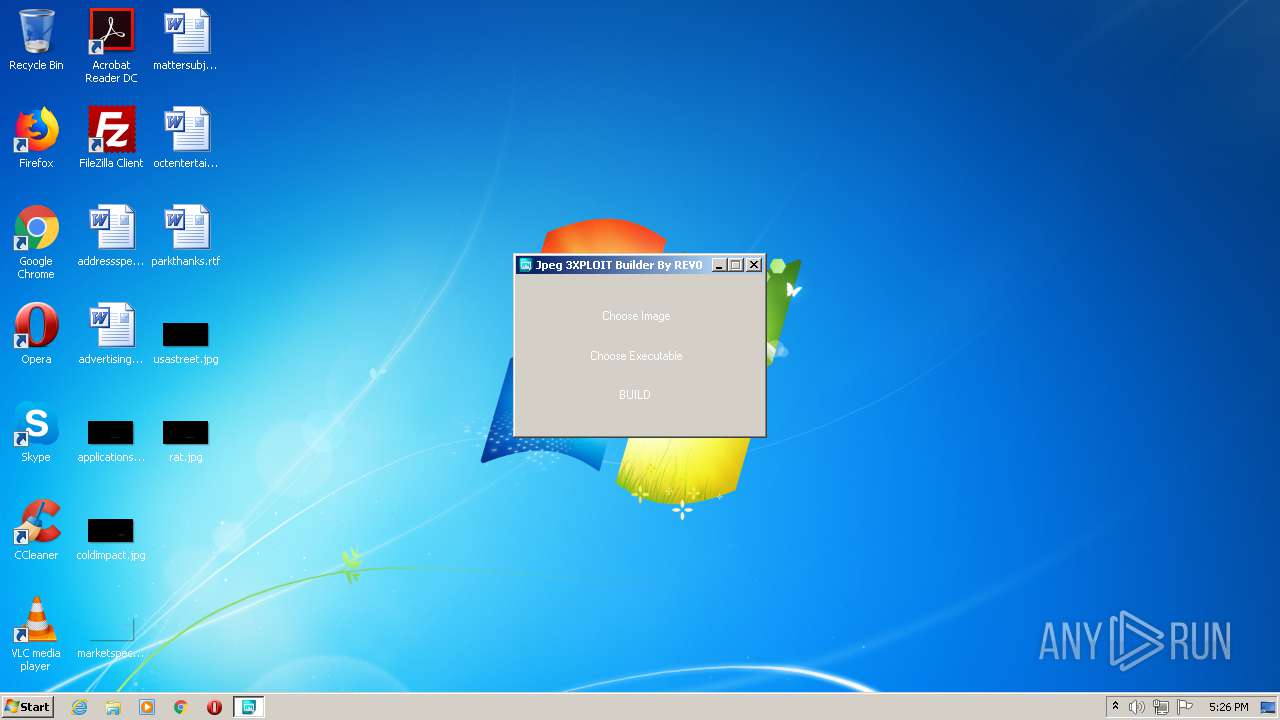1280x720 pixels.
Task: Select the marketspec file icon
Action: tap(111, 637)
